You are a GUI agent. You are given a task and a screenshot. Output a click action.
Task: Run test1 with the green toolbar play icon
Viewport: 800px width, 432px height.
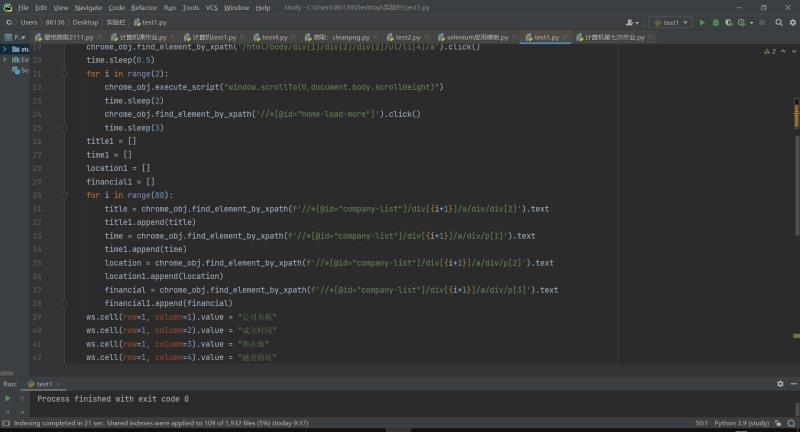pyautogui.click(x=702, y=22)
